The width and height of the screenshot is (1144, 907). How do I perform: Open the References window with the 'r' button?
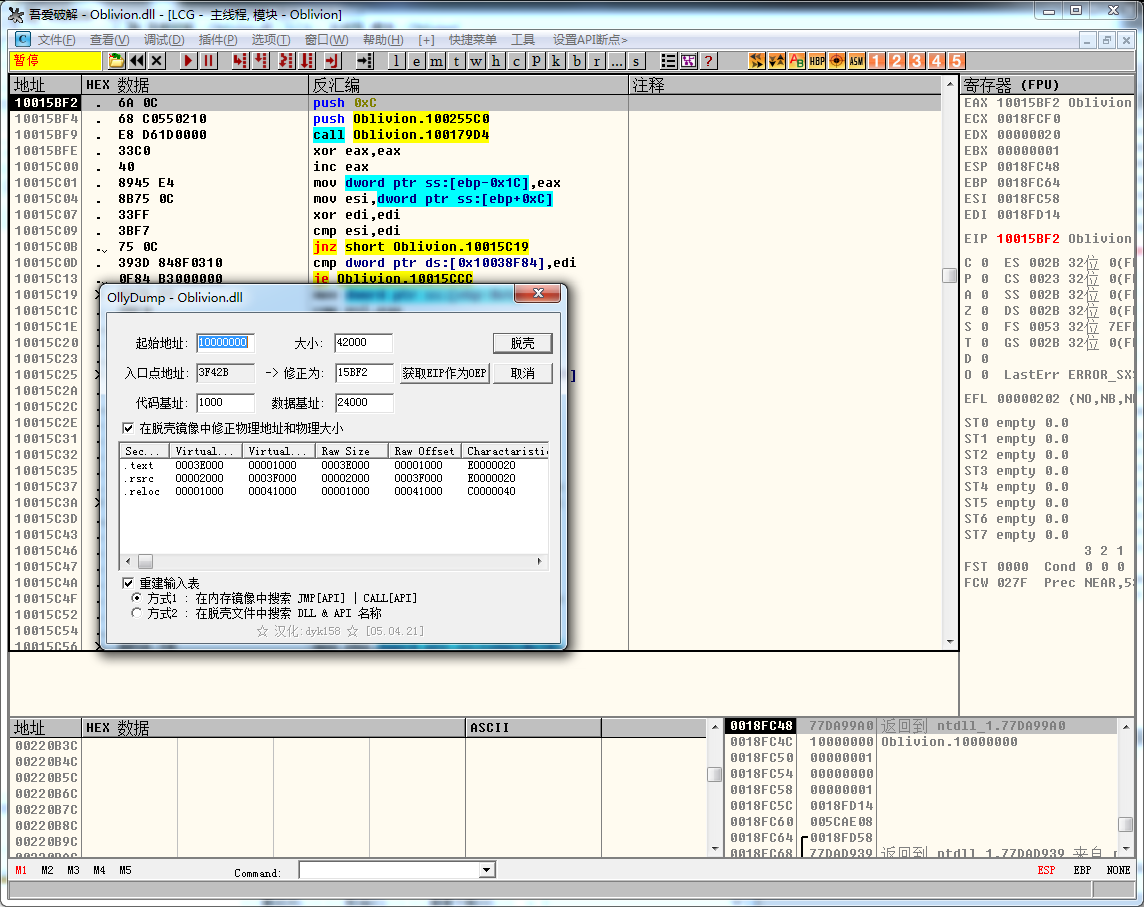click(x=596, y=61)
